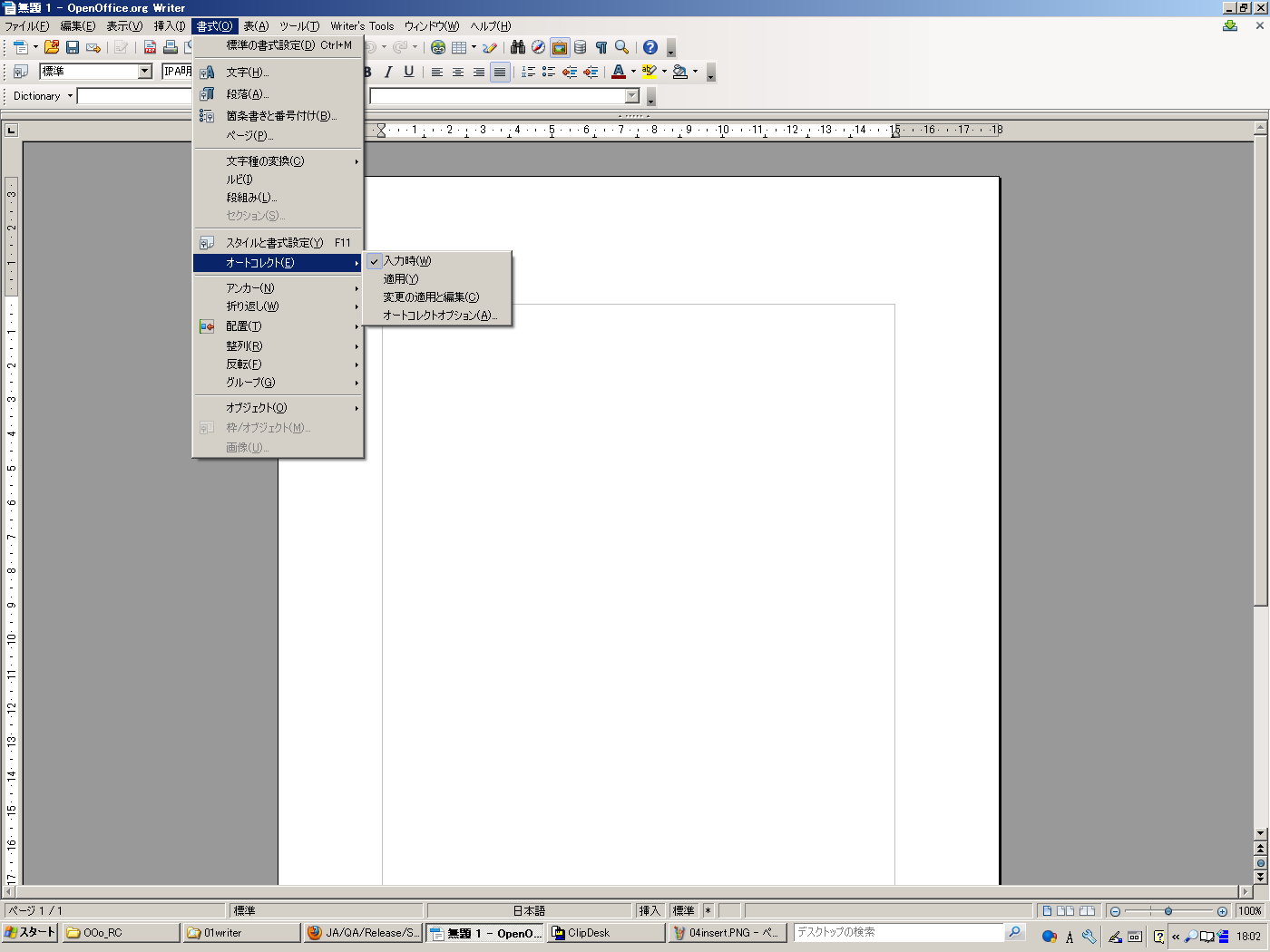Click the Zoom magnifier icon in toolbar
Screen dimensions: 1270x952
point(622,47)
